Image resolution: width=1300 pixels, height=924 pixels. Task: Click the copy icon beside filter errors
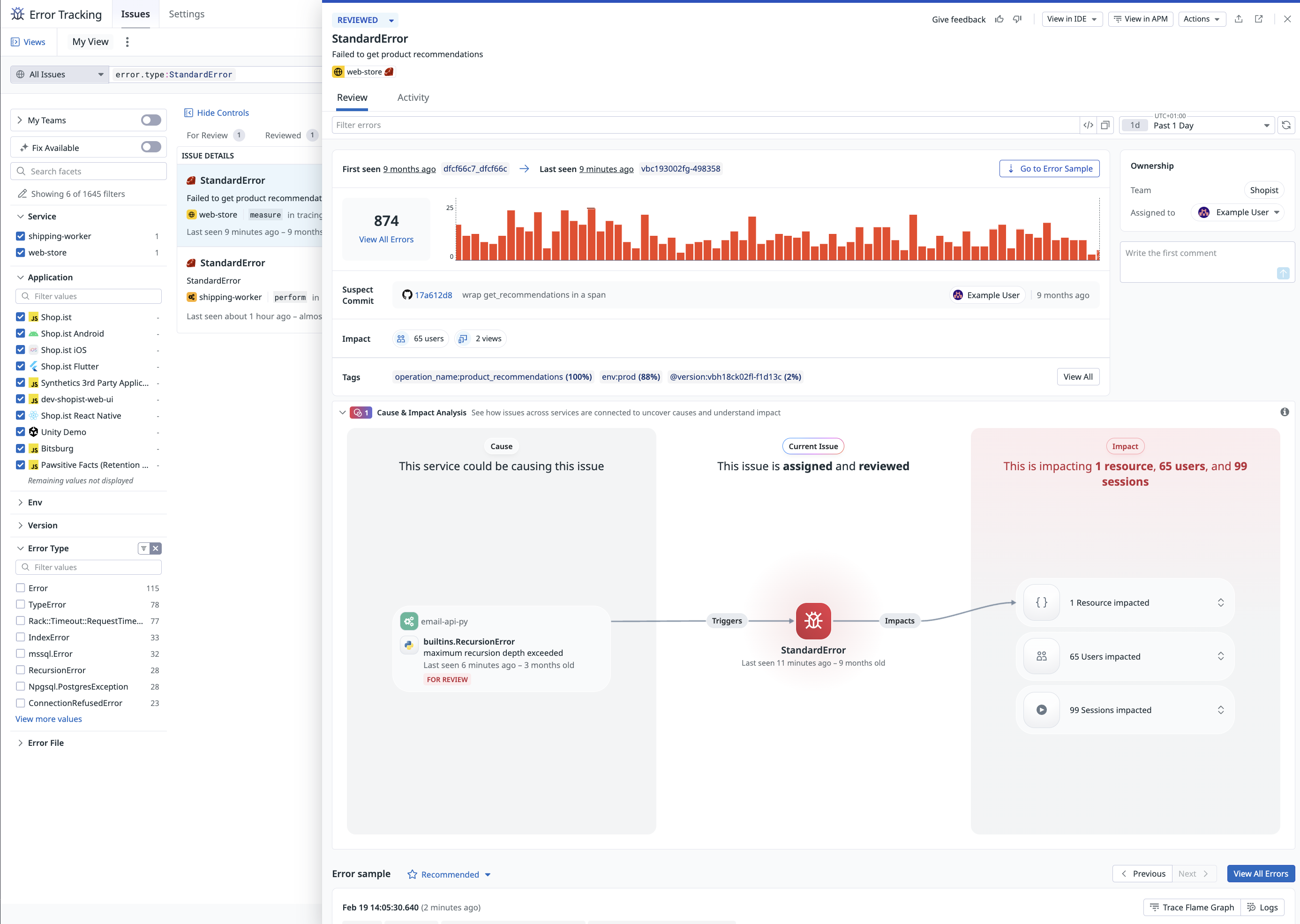[x=1105, y=125]
